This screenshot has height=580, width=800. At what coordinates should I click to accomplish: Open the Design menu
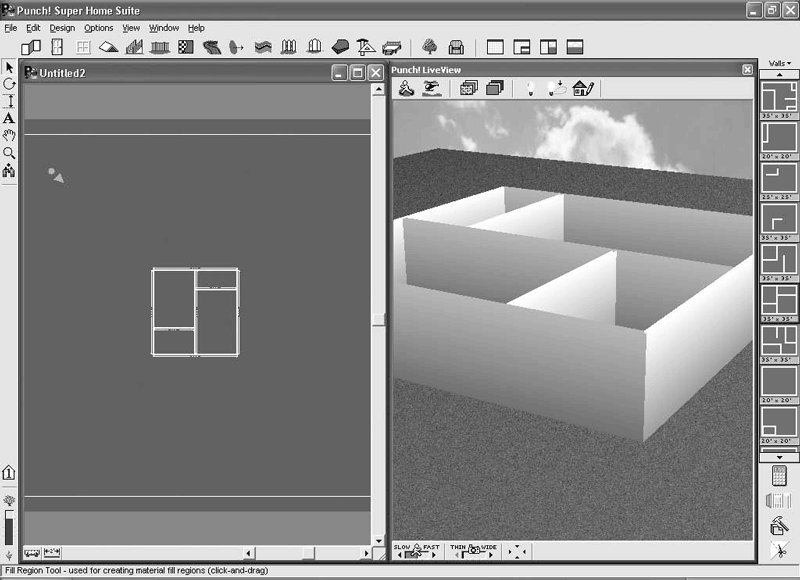[62, 28]
